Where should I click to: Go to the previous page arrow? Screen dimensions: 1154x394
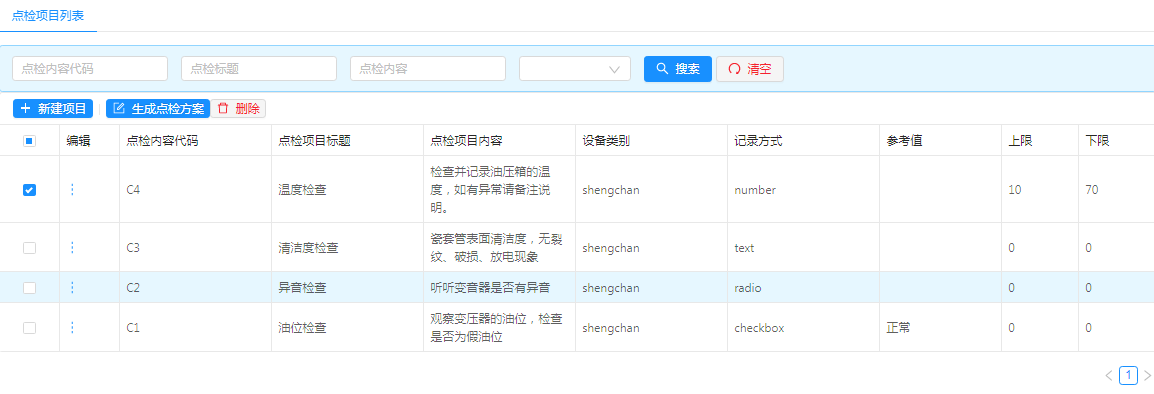[x=1109, y=376]
